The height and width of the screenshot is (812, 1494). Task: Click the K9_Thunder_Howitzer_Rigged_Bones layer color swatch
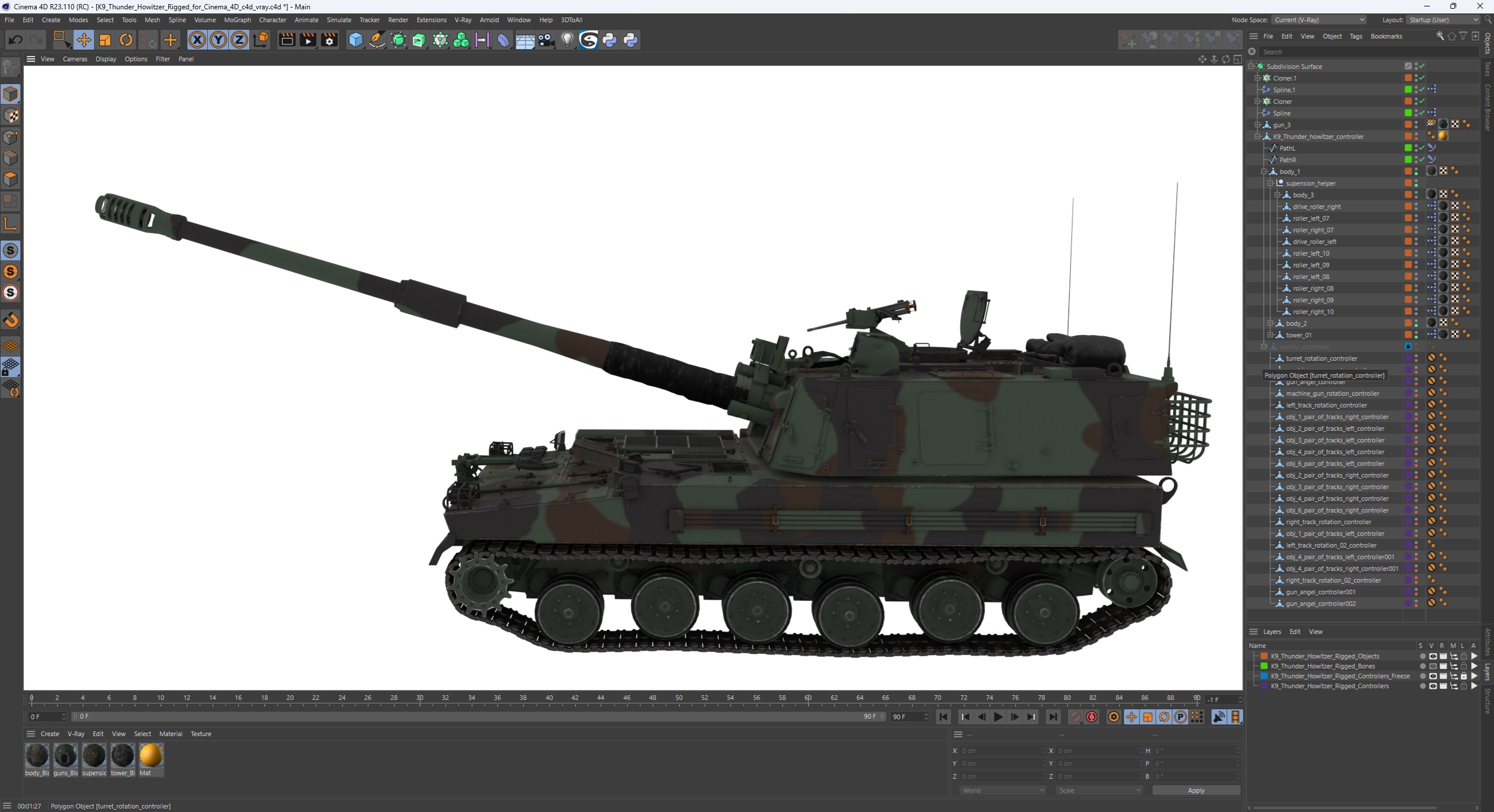(1264, 666)
